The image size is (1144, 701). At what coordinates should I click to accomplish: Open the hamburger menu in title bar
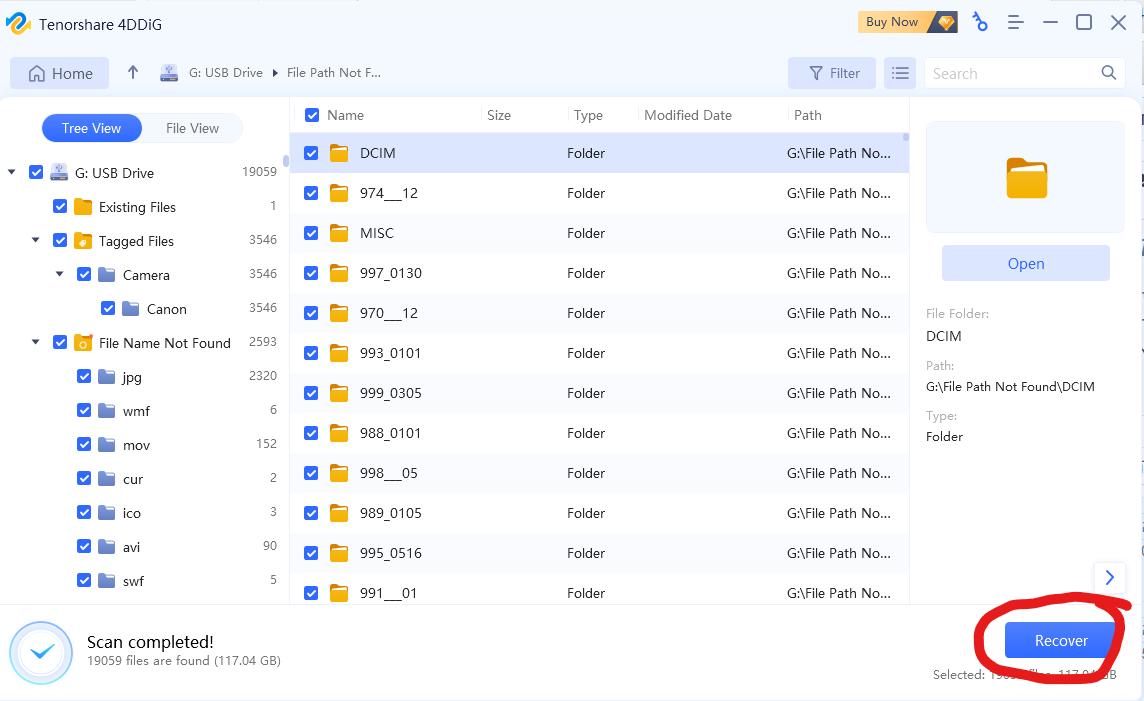click(1016, 22)
